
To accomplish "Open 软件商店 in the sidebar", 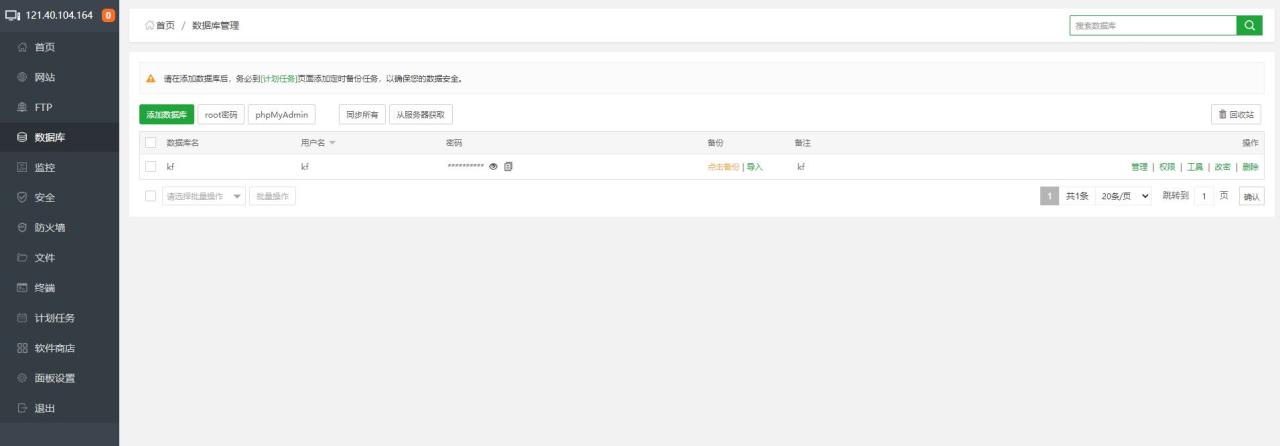I will point(59,348).
